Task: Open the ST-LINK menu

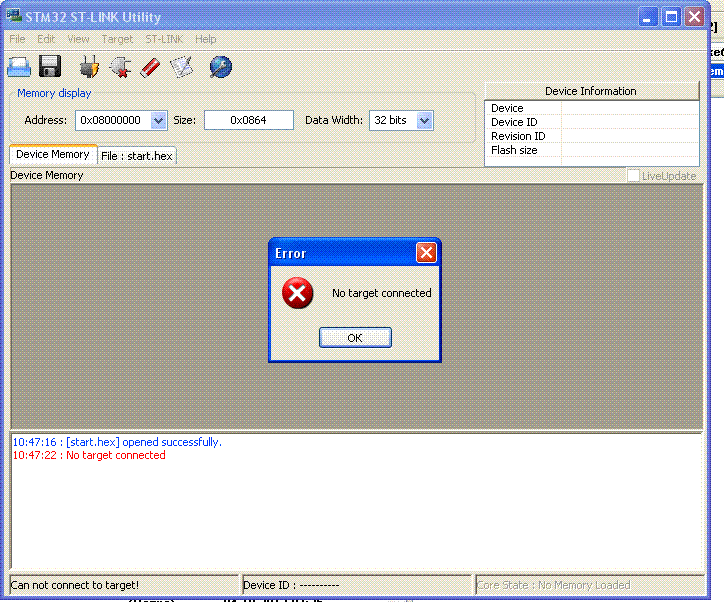Action: 164,39
